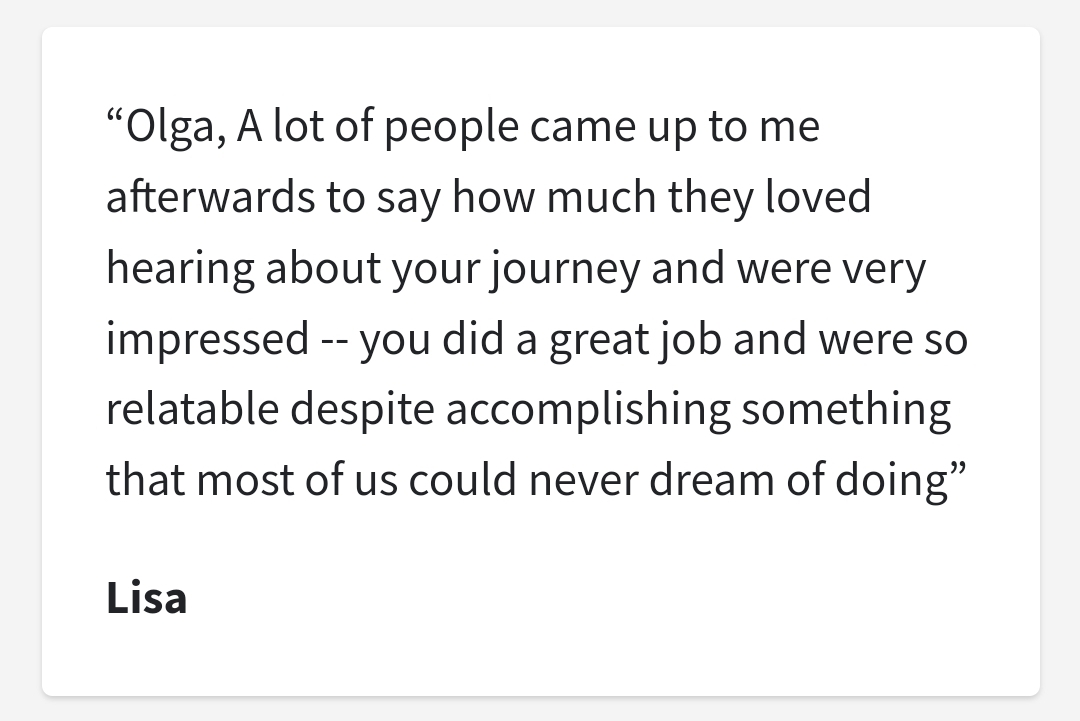This screenshot has height=721, width=1080.
Task: Click the word journey in the testimonial
Action: point(565,269)
